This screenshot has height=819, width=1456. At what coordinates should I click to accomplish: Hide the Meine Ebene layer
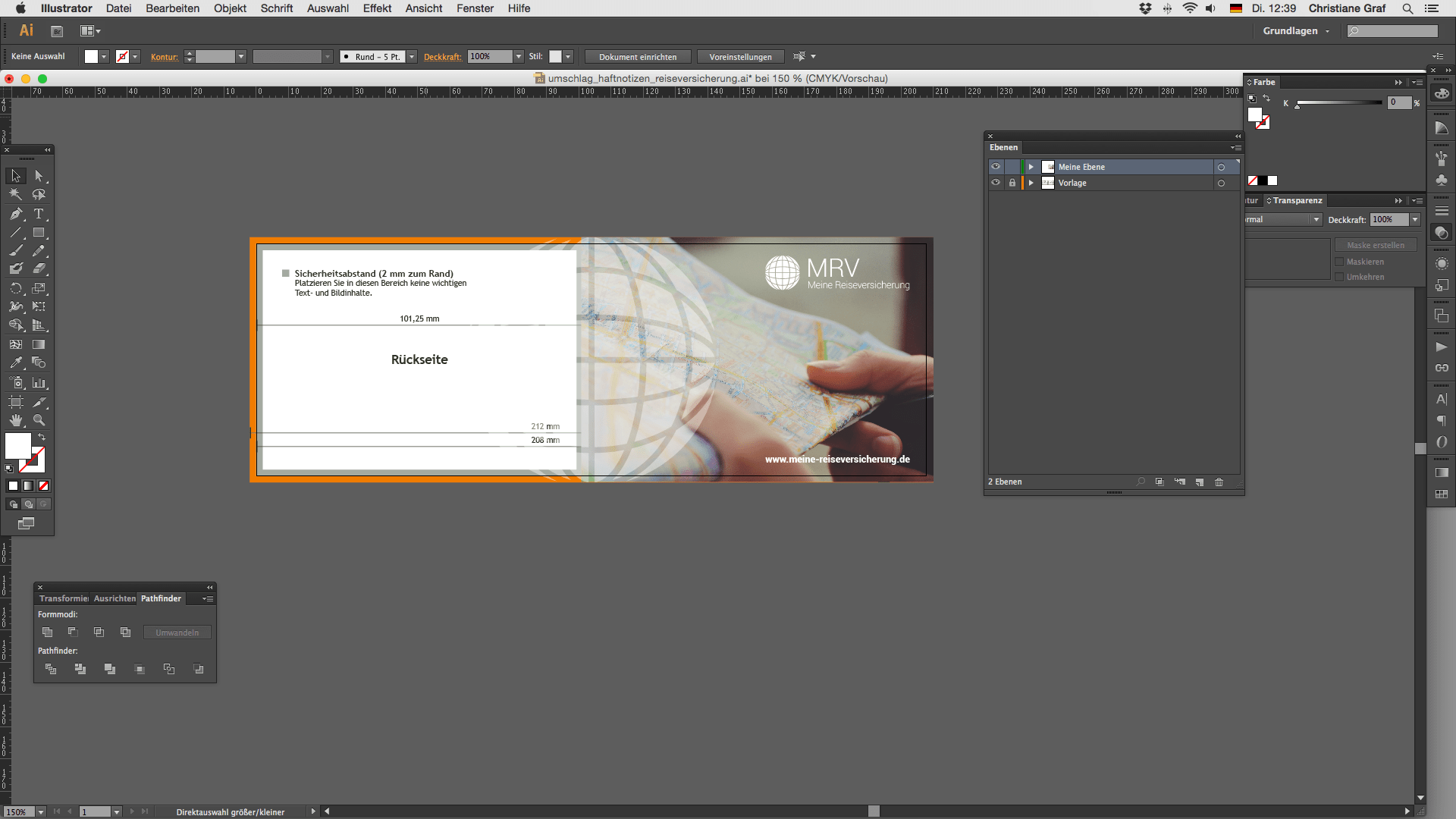(996, 167)
